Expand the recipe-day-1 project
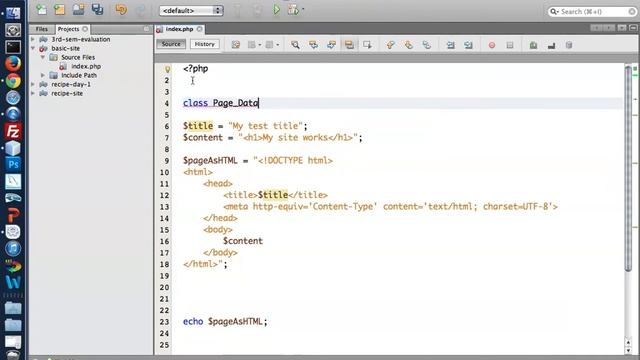Viewport: 640px width, 360px height. 33,84
